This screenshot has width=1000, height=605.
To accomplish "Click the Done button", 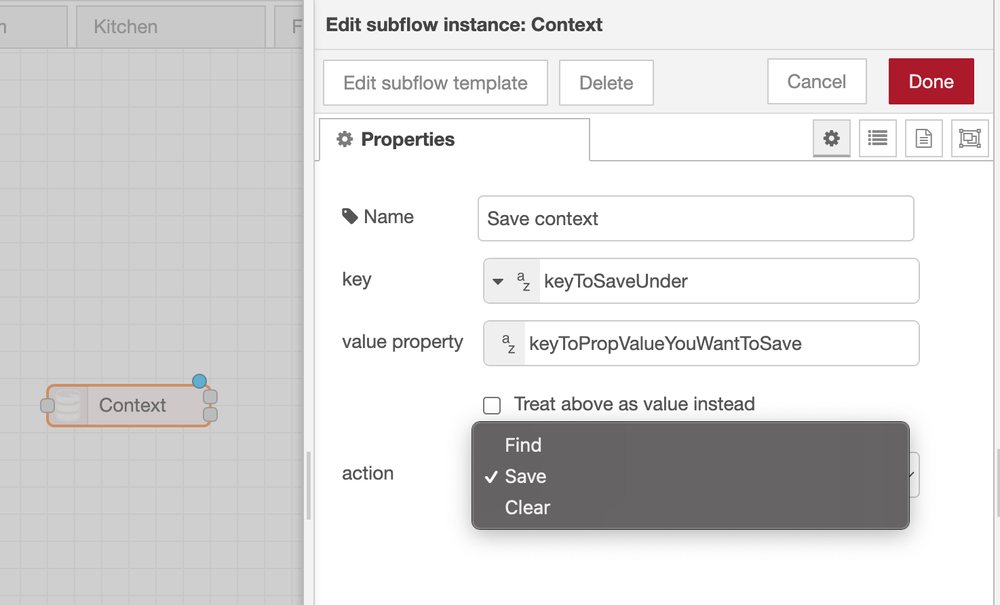I will coord(931,82).
